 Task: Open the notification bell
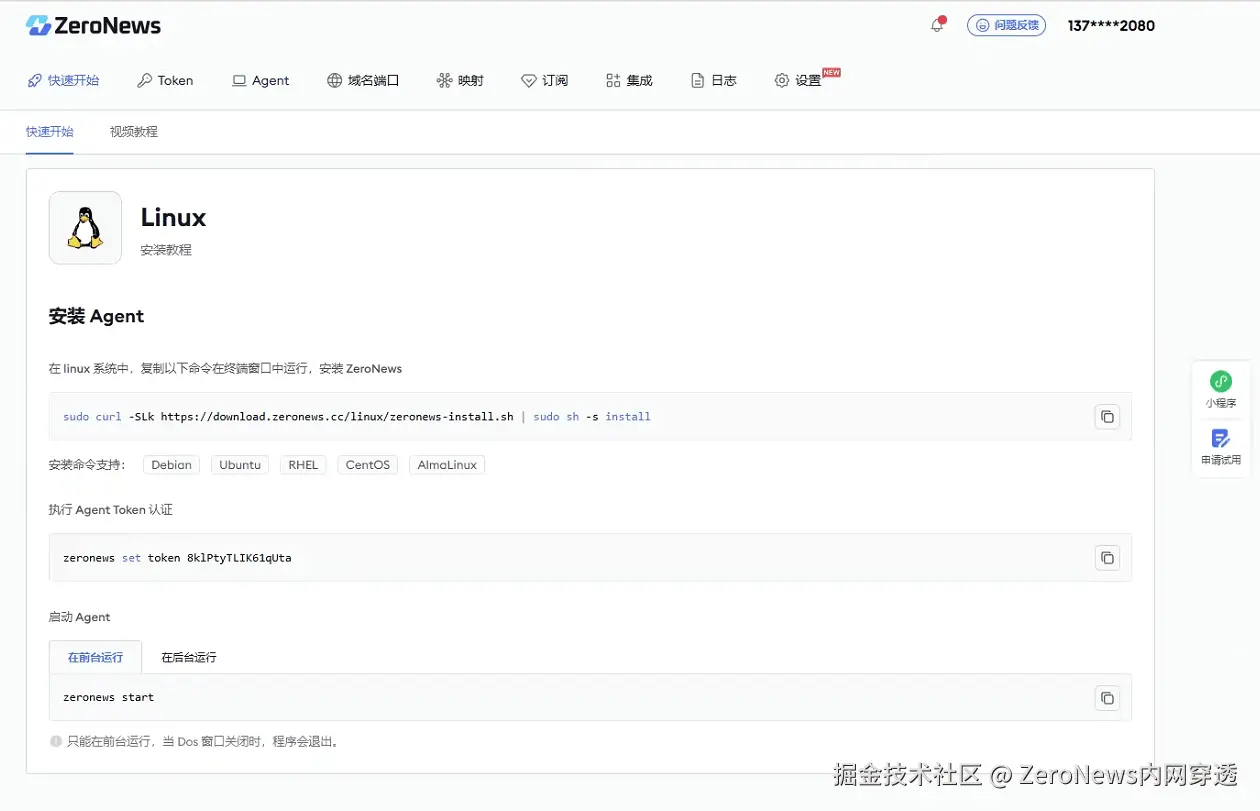click(937, 25)
